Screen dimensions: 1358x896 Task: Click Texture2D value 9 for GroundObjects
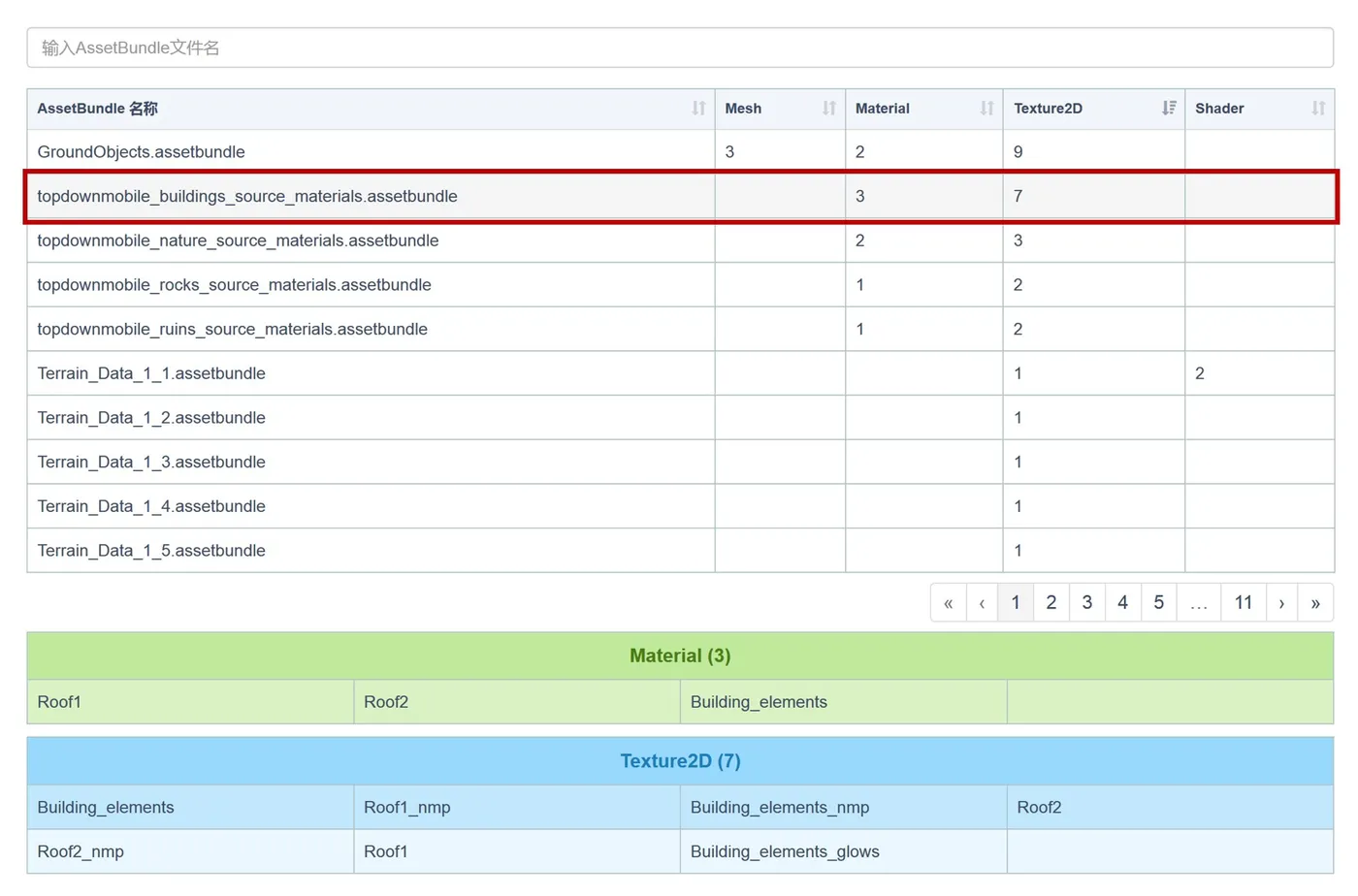(1018, 152)
